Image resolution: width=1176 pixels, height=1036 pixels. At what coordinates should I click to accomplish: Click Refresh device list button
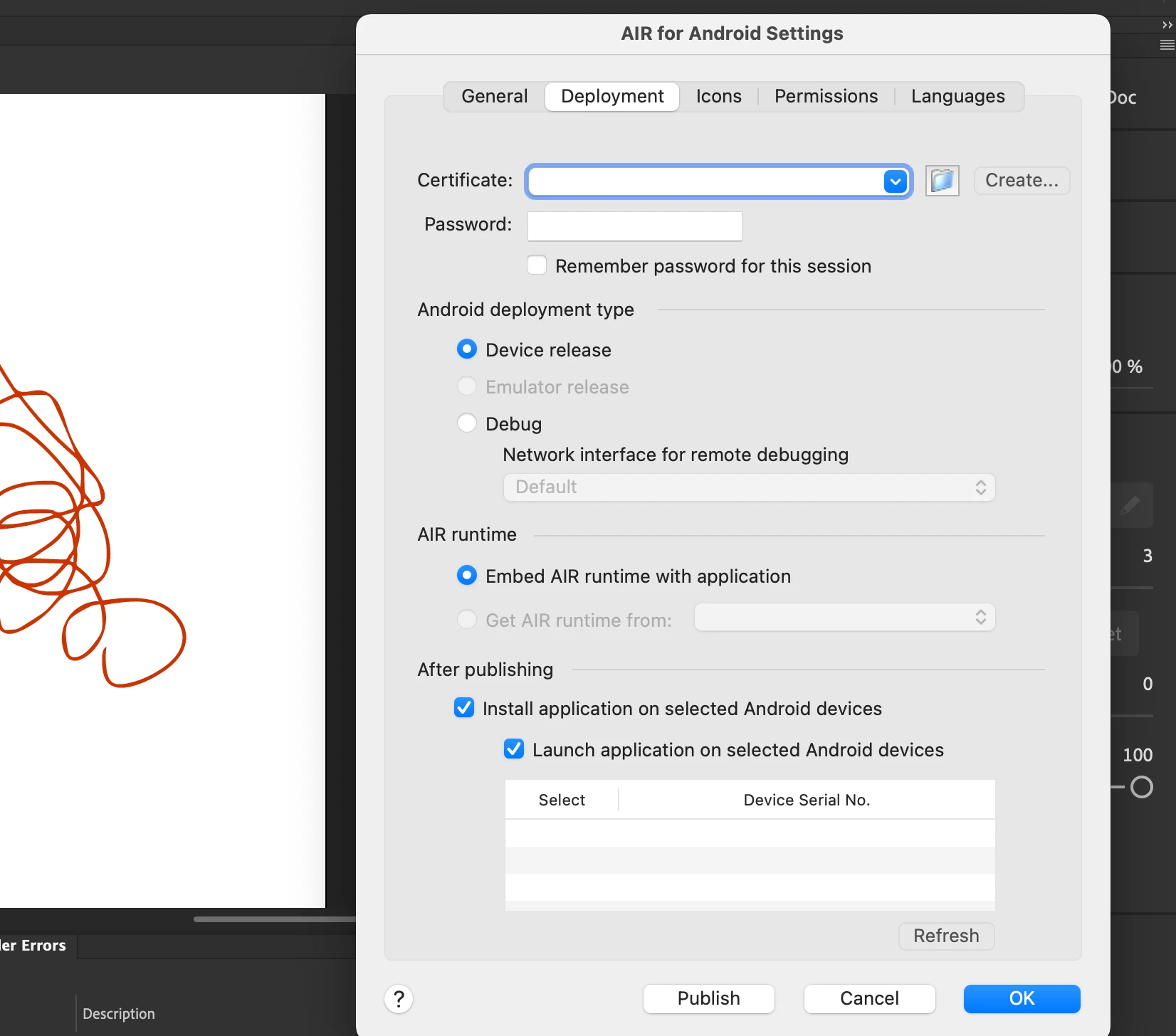coord(946,936)
